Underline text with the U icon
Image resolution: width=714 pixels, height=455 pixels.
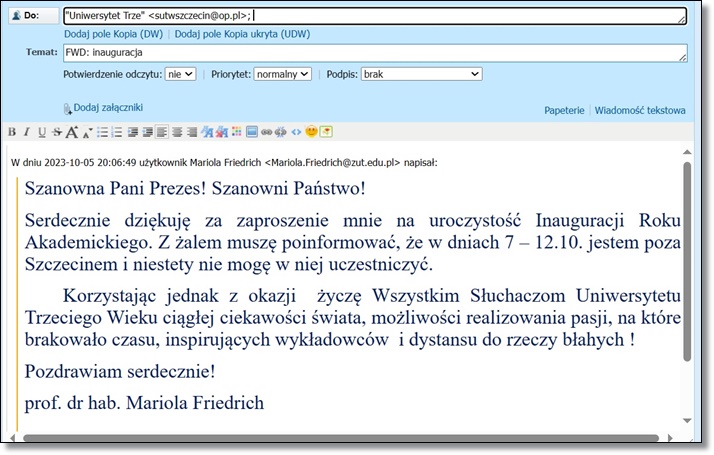coord(42,132)
